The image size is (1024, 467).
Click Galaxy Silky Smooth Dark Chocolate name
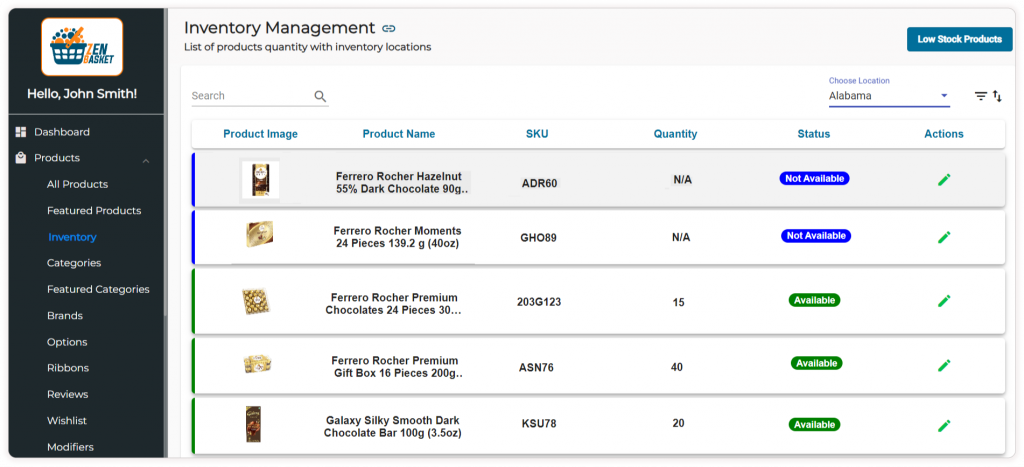point(392,427)
